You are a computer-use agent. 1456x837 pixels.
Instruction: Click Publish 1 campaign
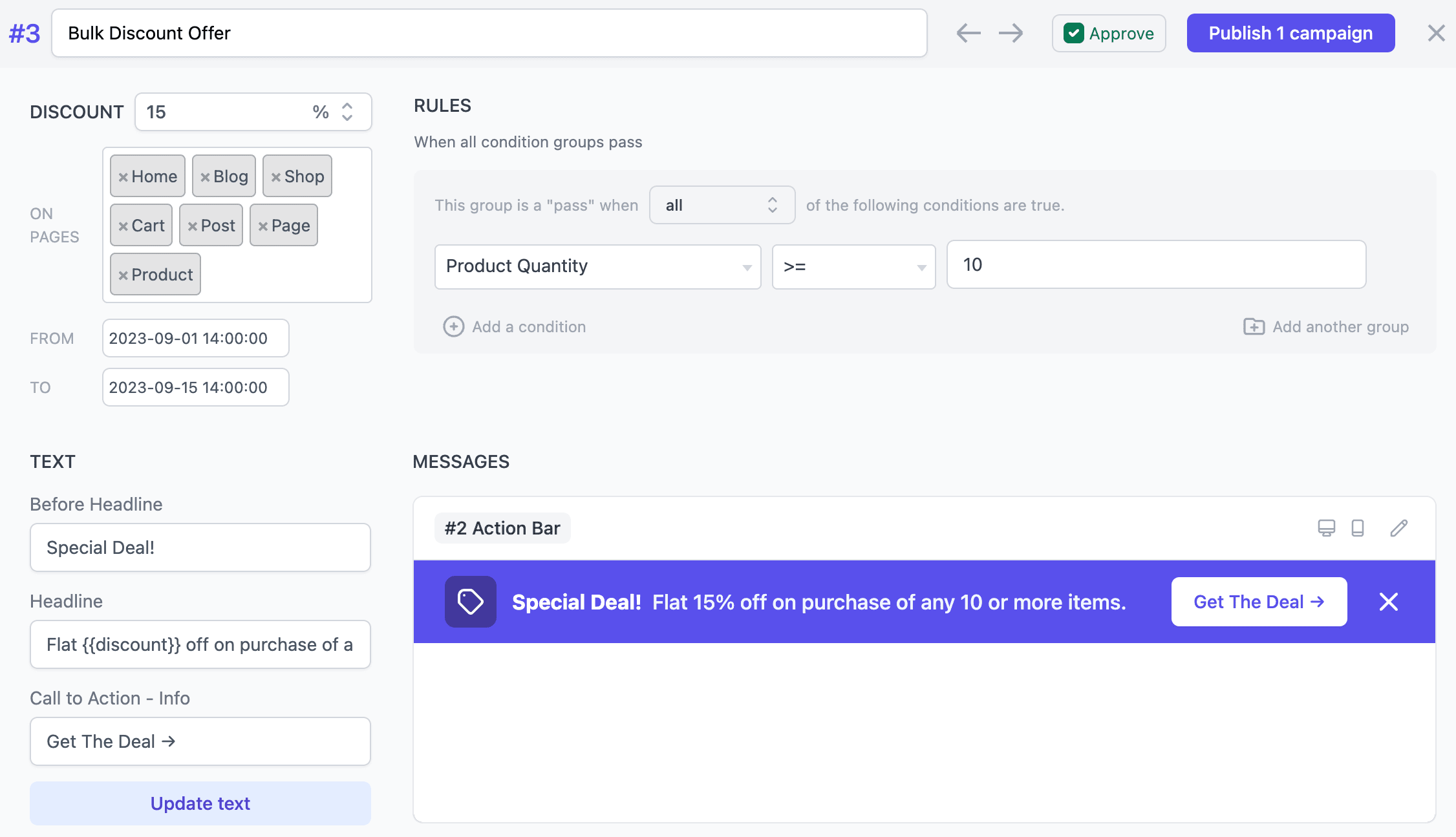1290,32
